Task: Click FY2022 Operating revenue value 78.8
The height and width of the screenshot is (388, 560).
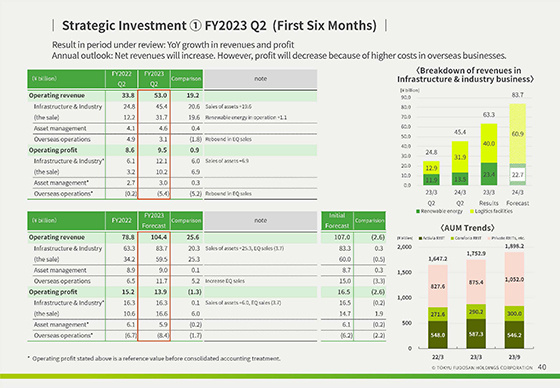Action: (x=128, y=237)
